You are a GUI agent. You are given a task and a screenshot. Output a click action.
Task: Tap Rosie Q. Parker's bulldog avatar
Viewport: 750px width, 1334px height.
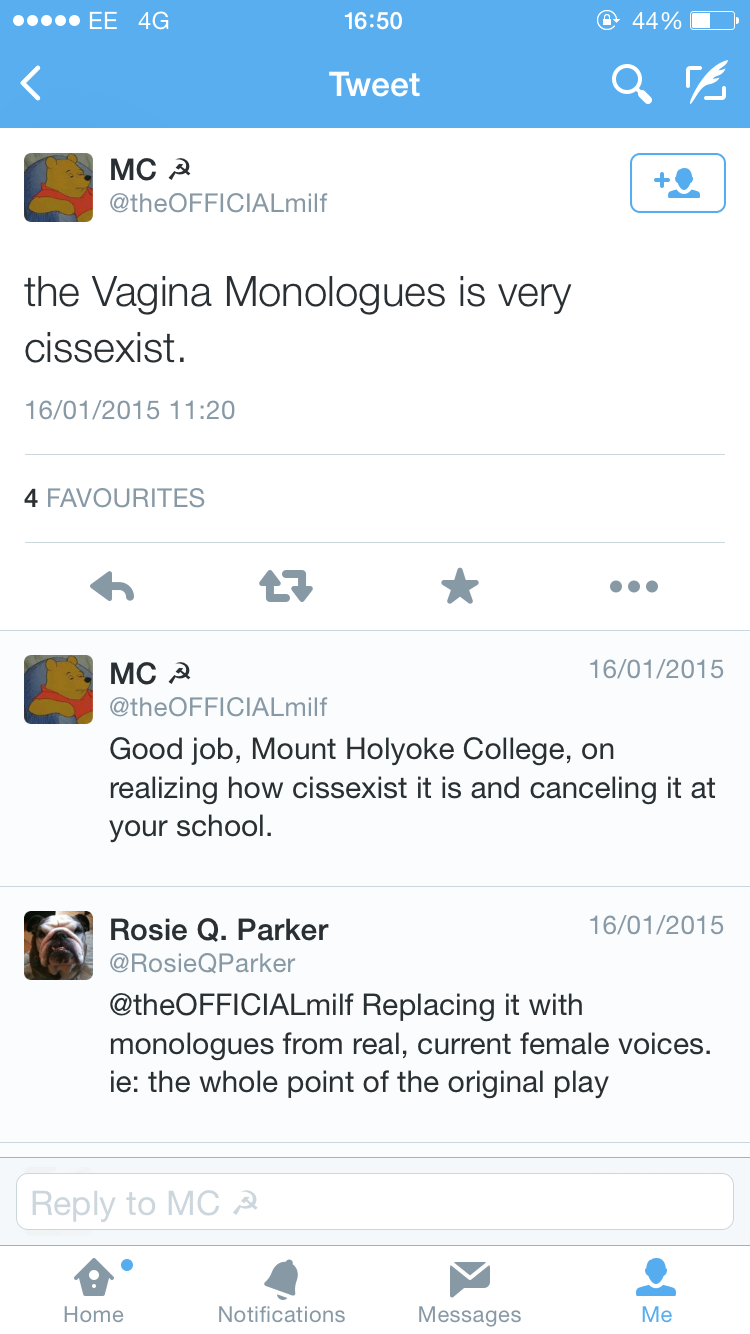[58, 945]
